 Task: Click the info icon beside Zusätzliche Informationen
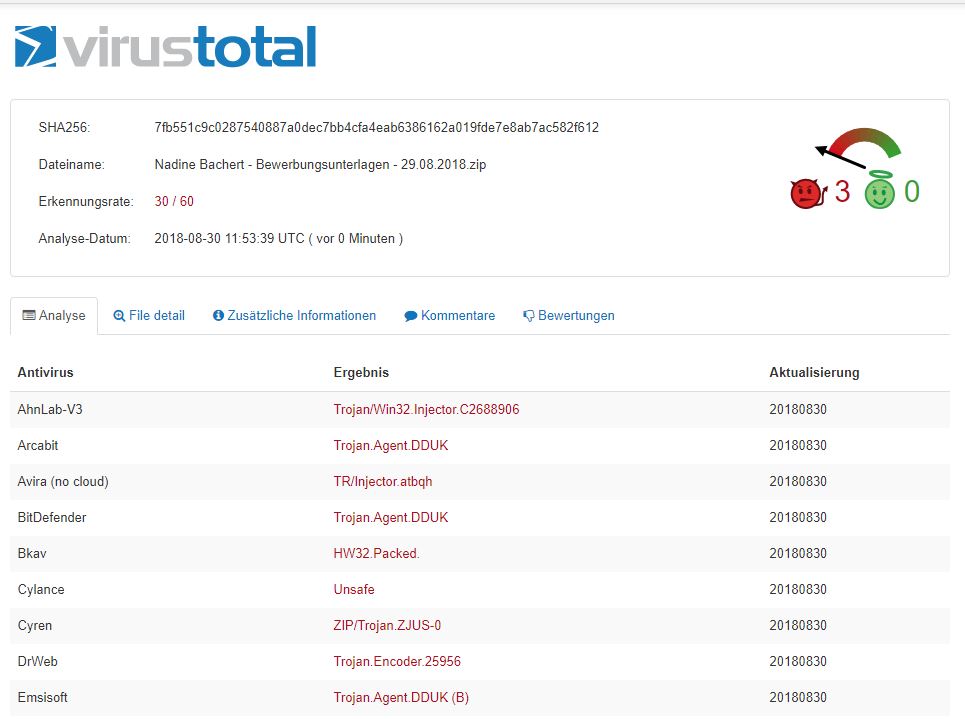pos(218,316)
